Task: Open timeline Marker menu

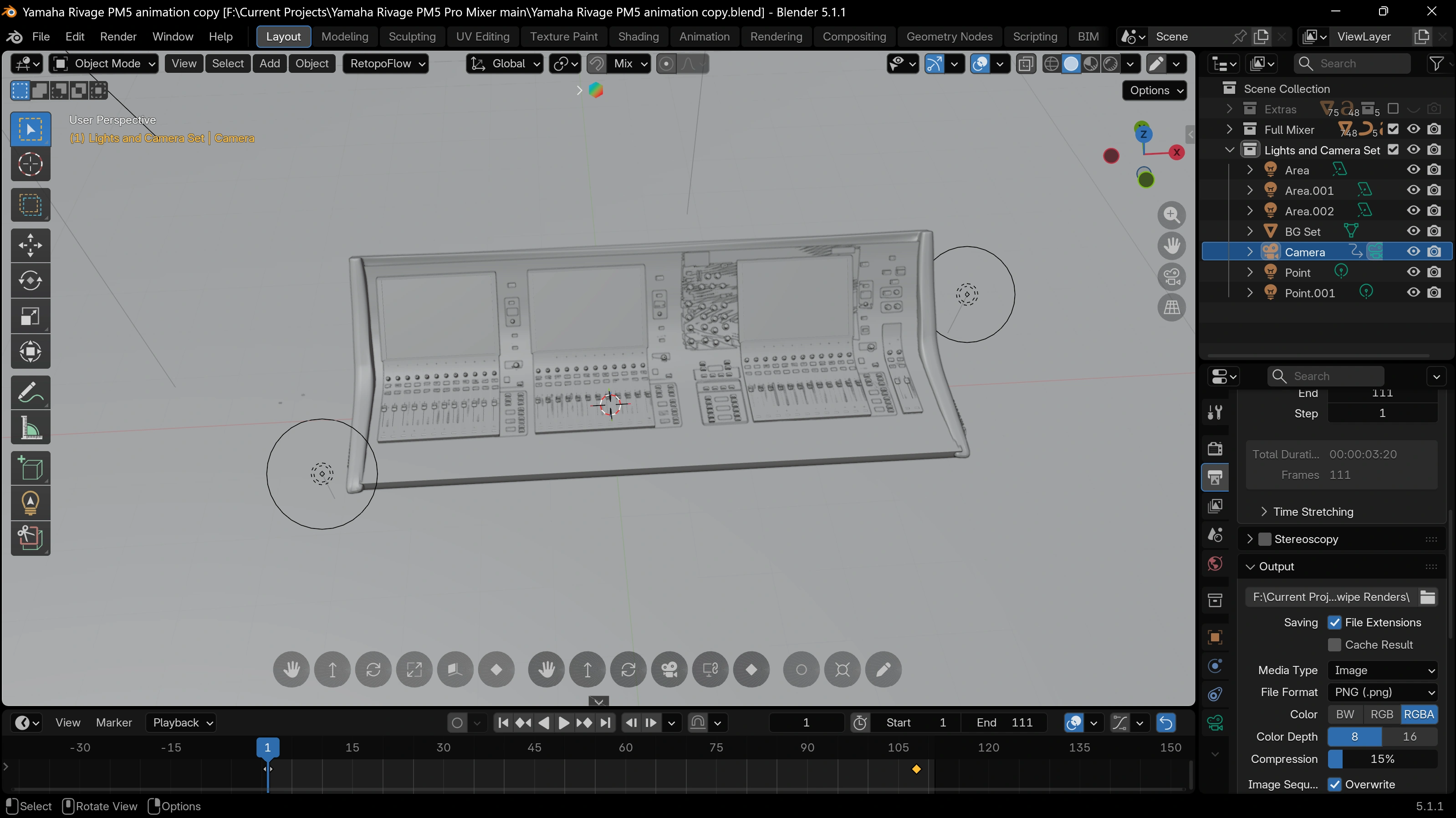Action: tap(113, 722)
